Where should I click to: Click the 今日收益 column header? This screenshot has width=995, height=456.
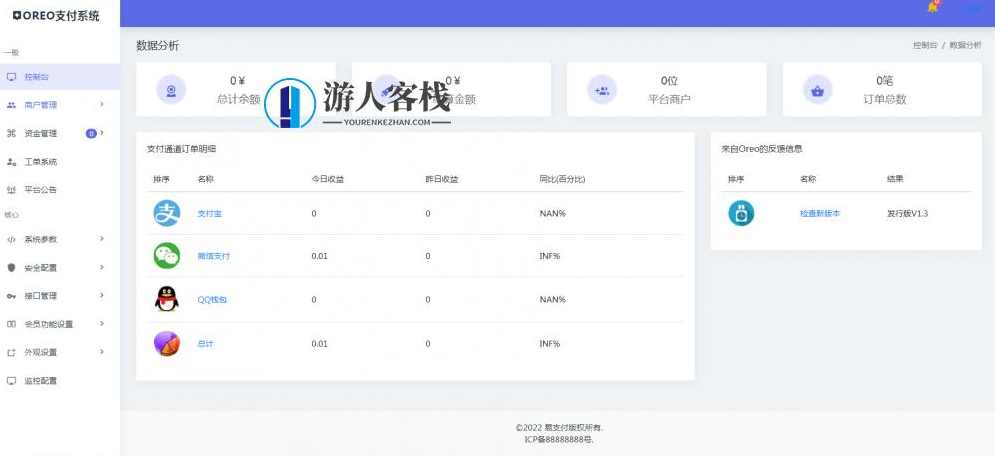327,179
